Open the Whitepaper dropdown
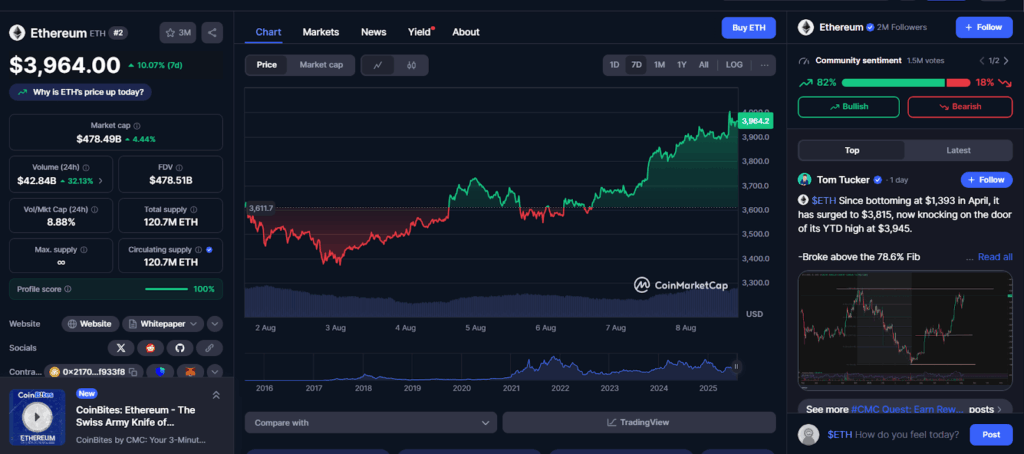 point(163,323)
